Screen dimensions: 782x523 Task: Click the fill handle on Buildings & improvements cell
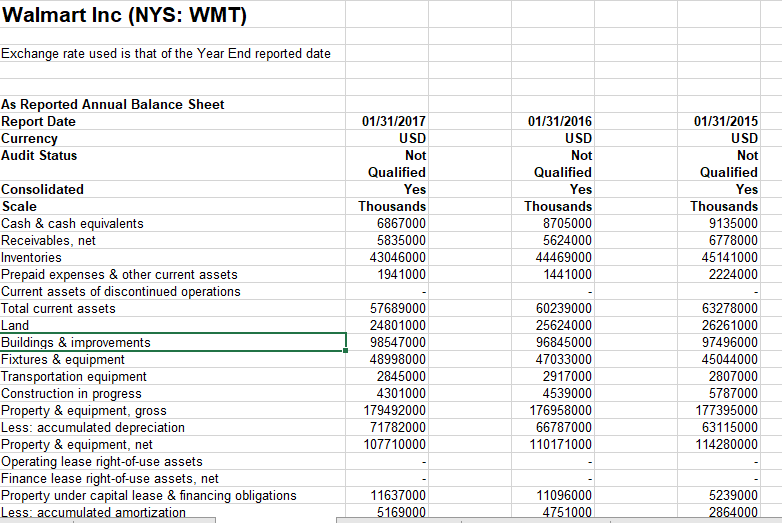346,350
